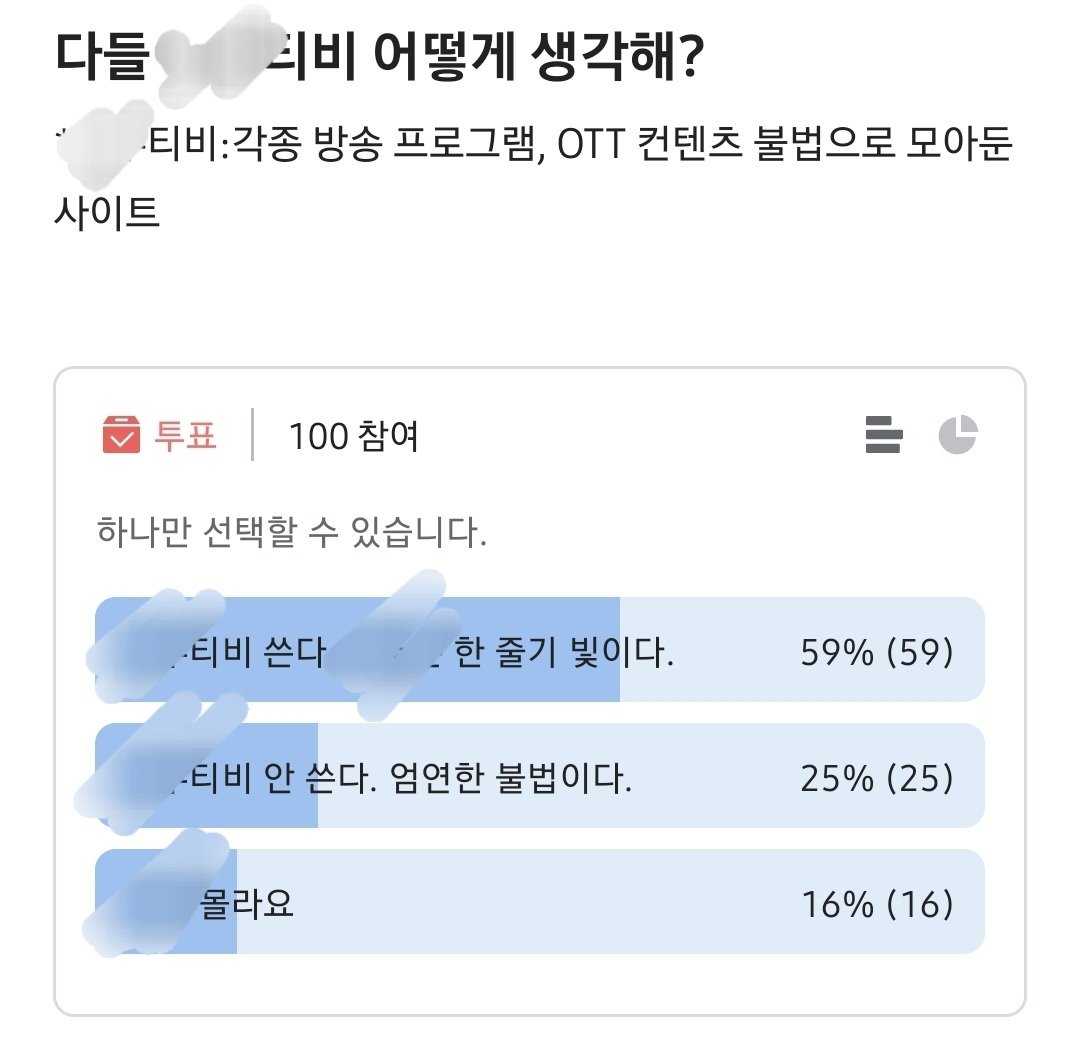1080x1056 pixels.
Task: Click the 59% (59) result figure
Action: pos(877,652)
